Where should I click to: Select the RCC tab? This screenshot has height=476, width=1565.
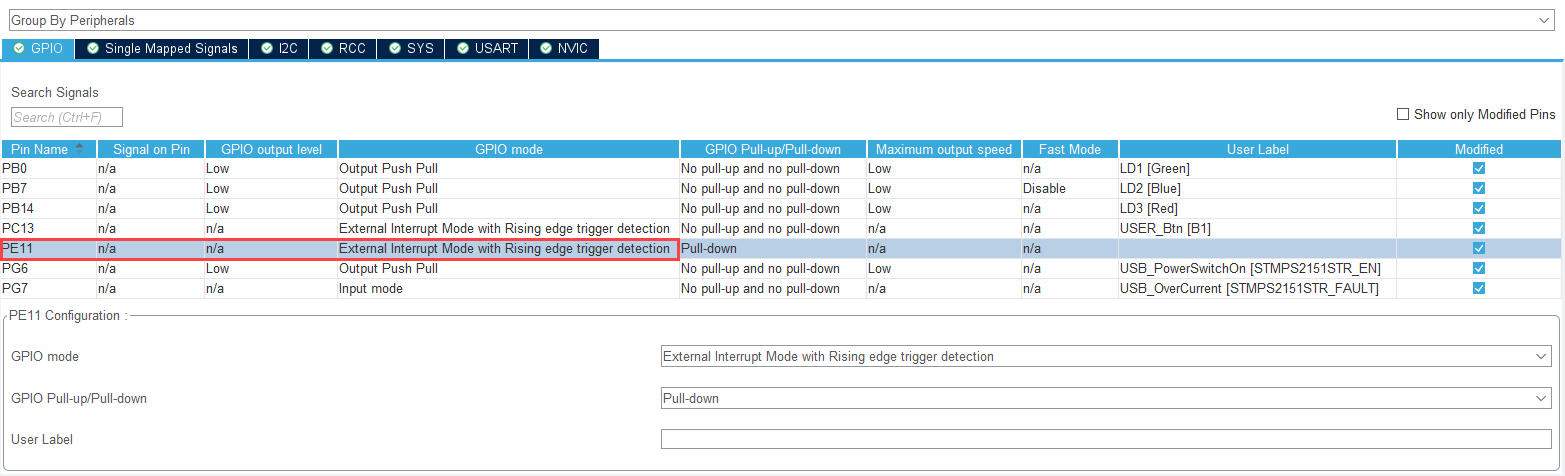343,48
